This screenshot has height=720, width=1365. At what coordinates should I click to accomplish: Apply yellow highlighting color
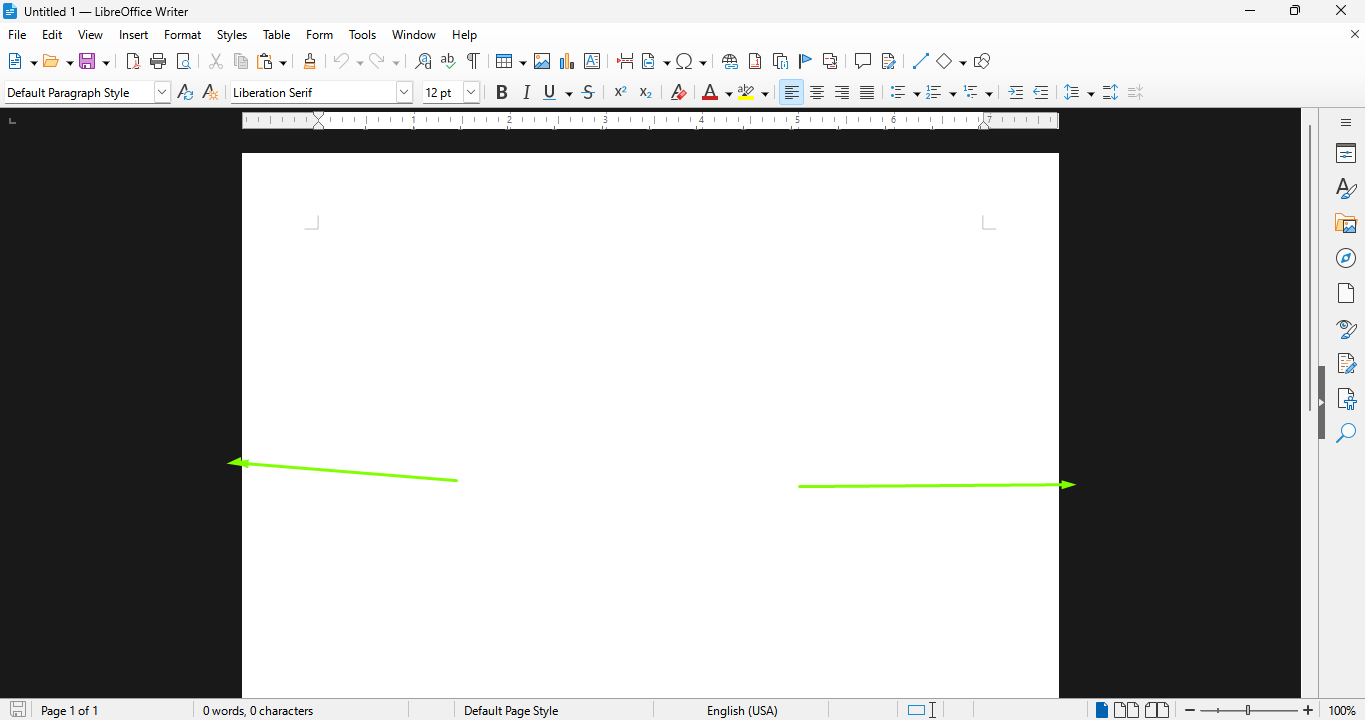tap(746, 92)
